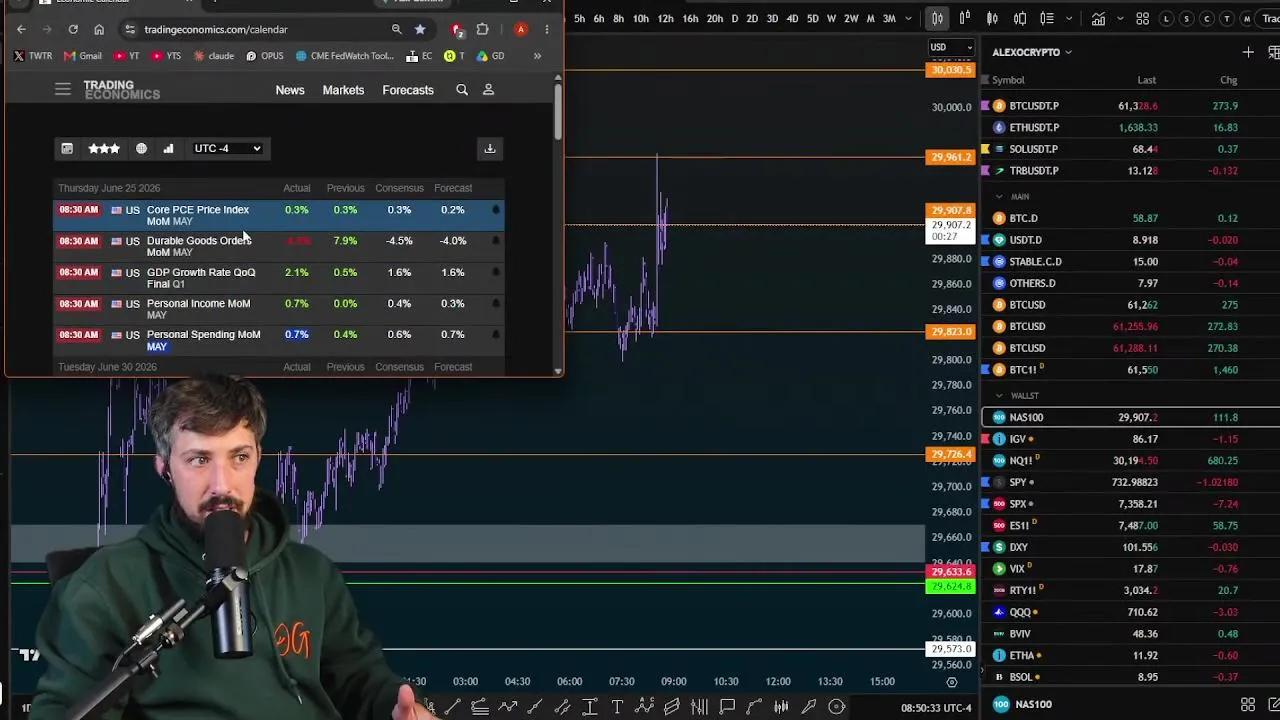Select the text drawing tool
The width and height of the screenshot is (1280, 720).
click(617, 707)
